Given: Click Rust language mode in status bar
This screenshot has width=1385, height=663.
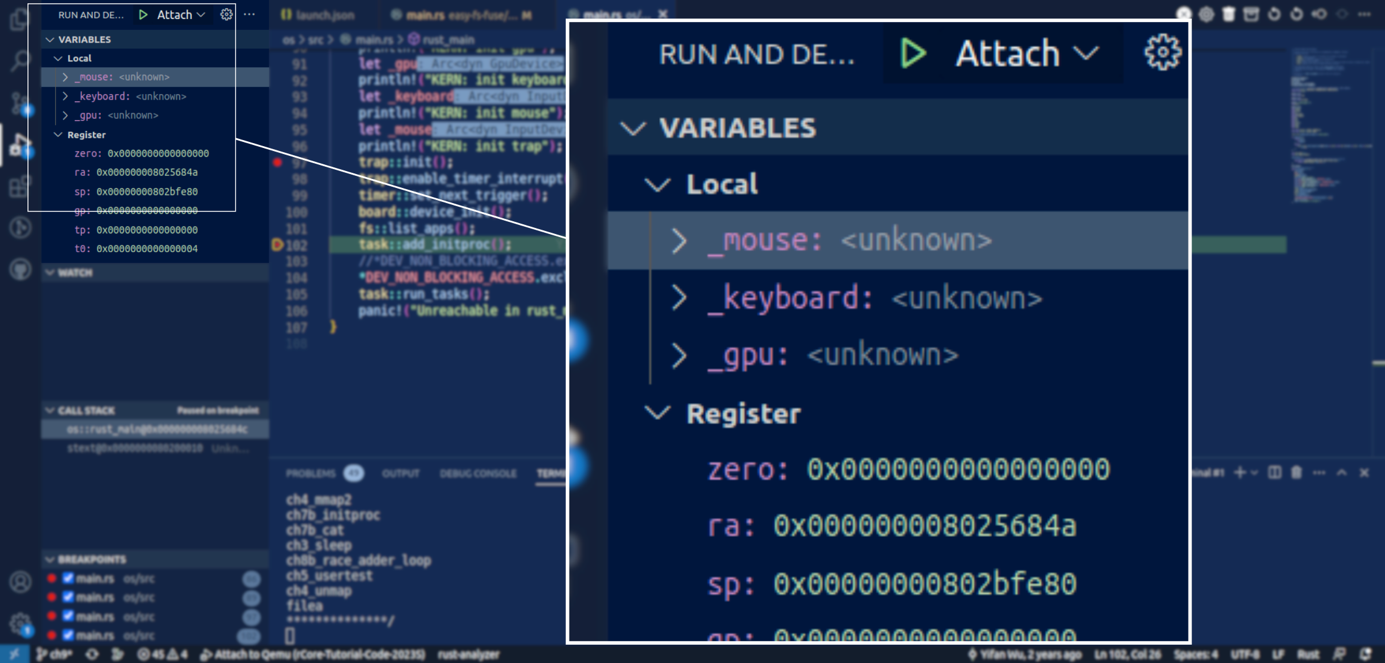Looking at the screenshot, I should [1308, 654].
